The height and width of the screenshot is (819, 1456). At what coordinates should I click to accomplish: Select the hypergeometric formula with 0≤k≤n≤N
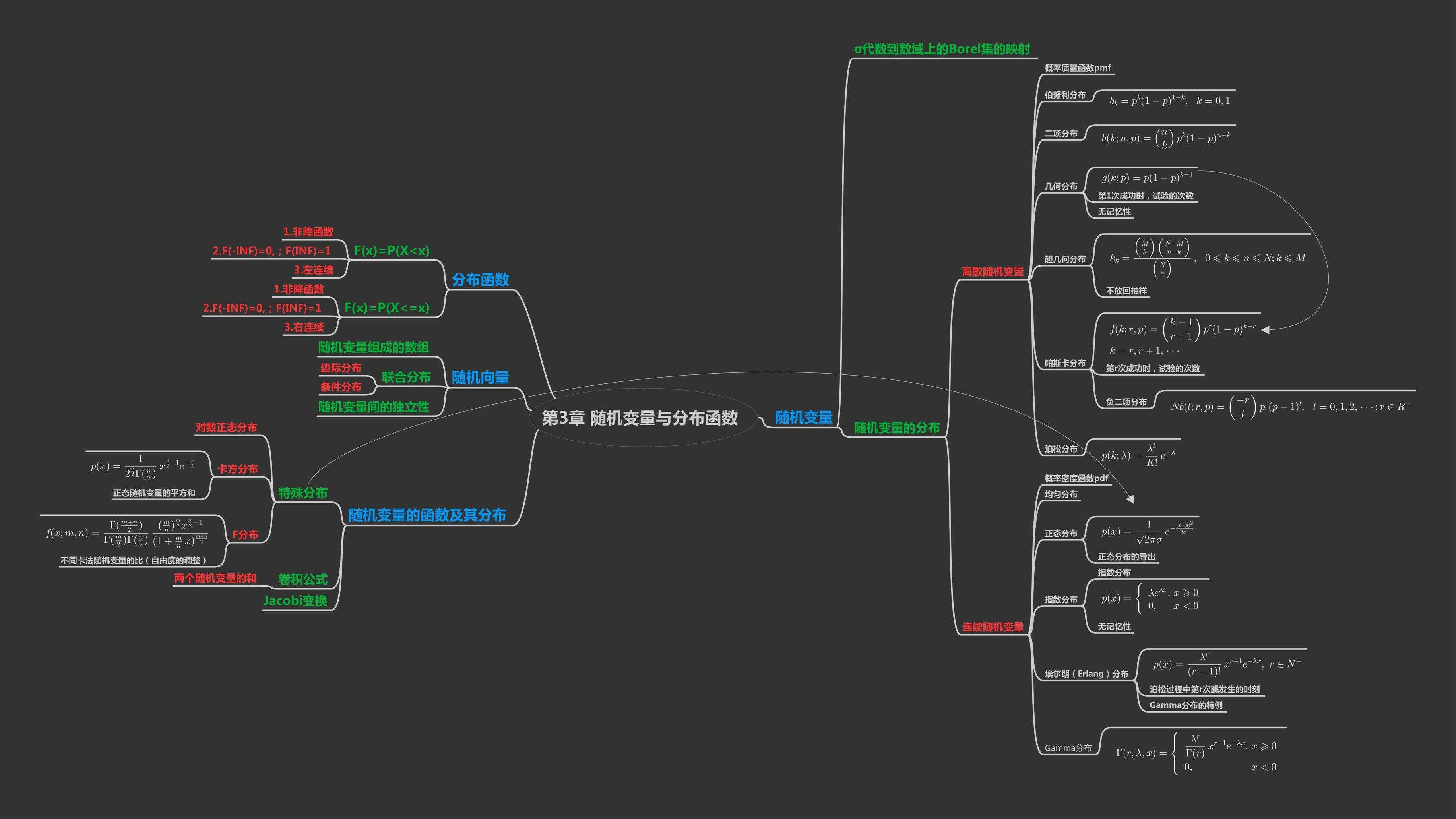coord(1207,258)
